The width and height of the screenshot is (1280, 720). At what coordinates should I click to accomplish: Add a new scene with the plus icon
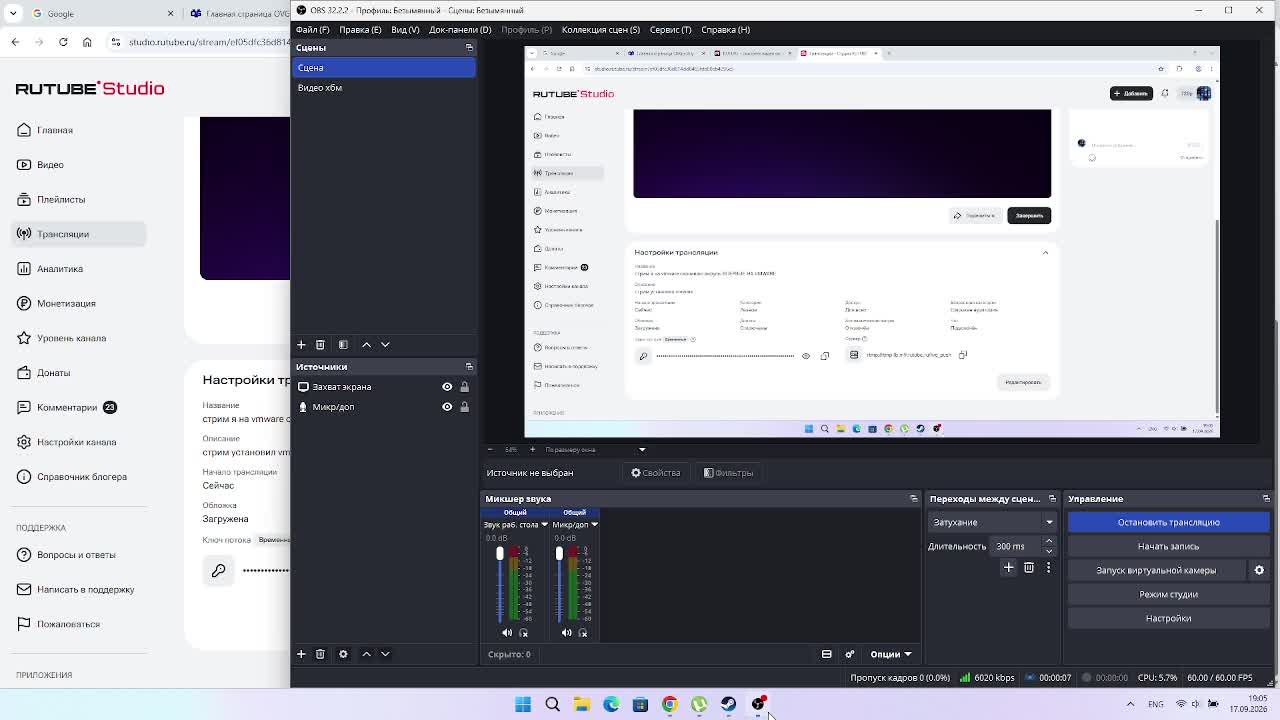click(x=301, y=344)
